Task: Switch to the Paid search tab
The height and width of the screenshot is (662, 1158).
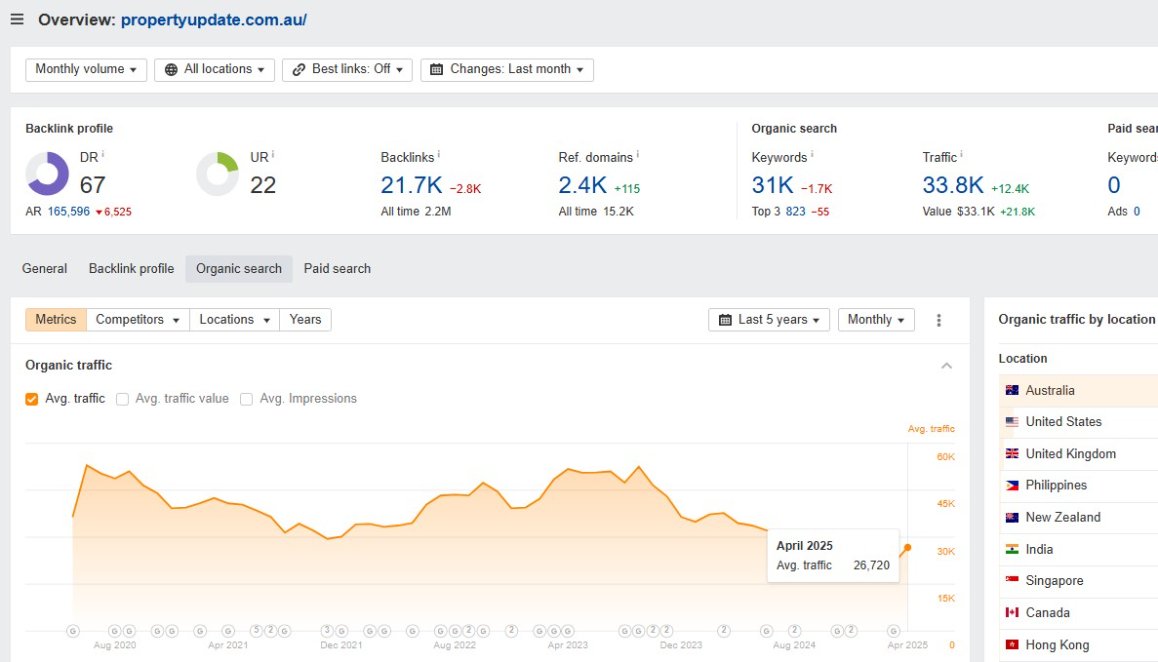Action: pos(337,269)
